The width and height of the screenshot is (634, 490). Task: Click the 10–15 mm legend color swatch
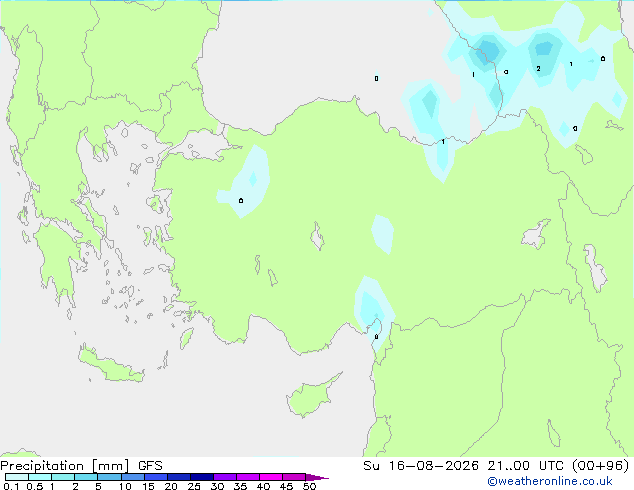click(132, 477)
